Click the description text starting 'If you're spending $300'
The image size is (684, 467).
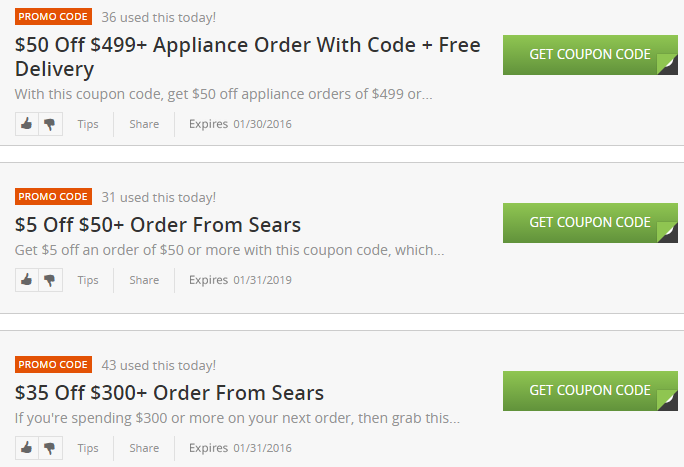[x=237, y=418]
